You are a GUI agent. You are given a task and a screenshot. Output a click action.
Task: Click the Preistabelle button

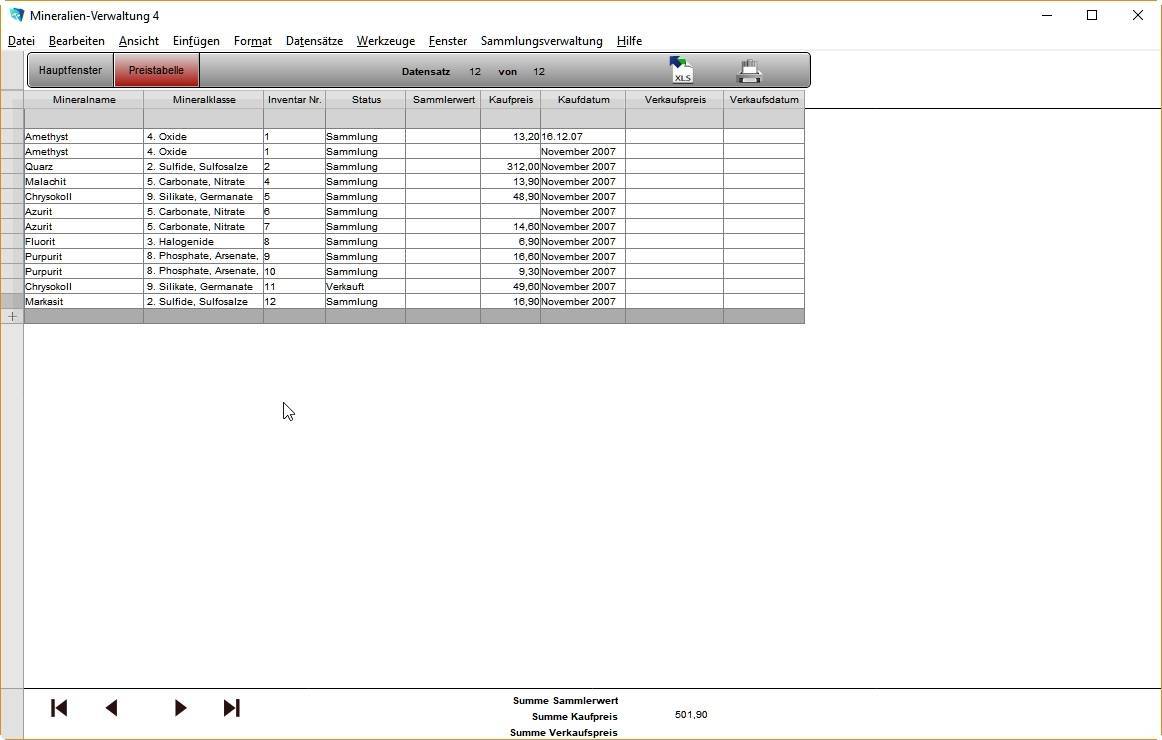pos(156,70)
